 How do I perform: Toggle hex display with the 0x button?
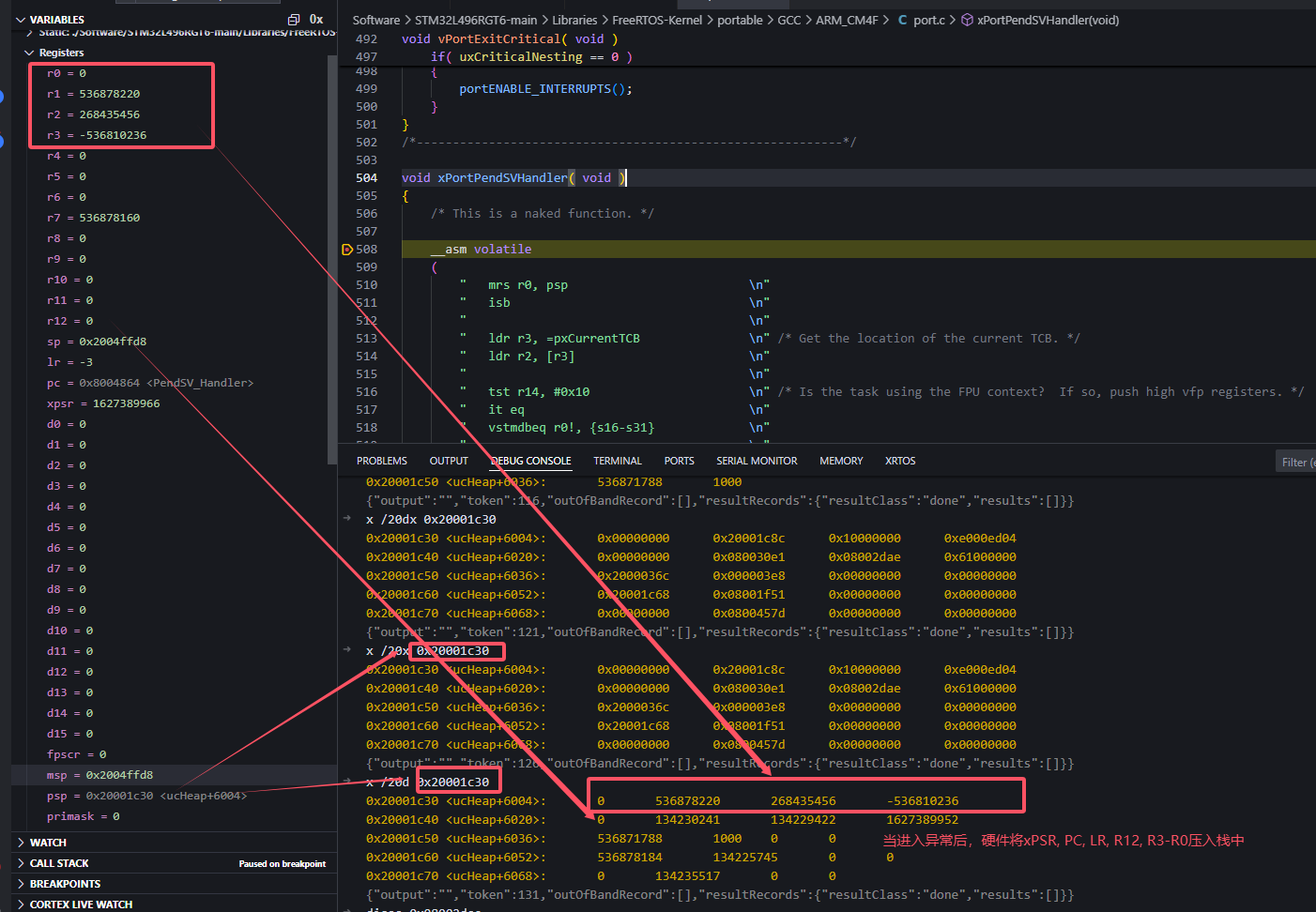pos(316,20)
